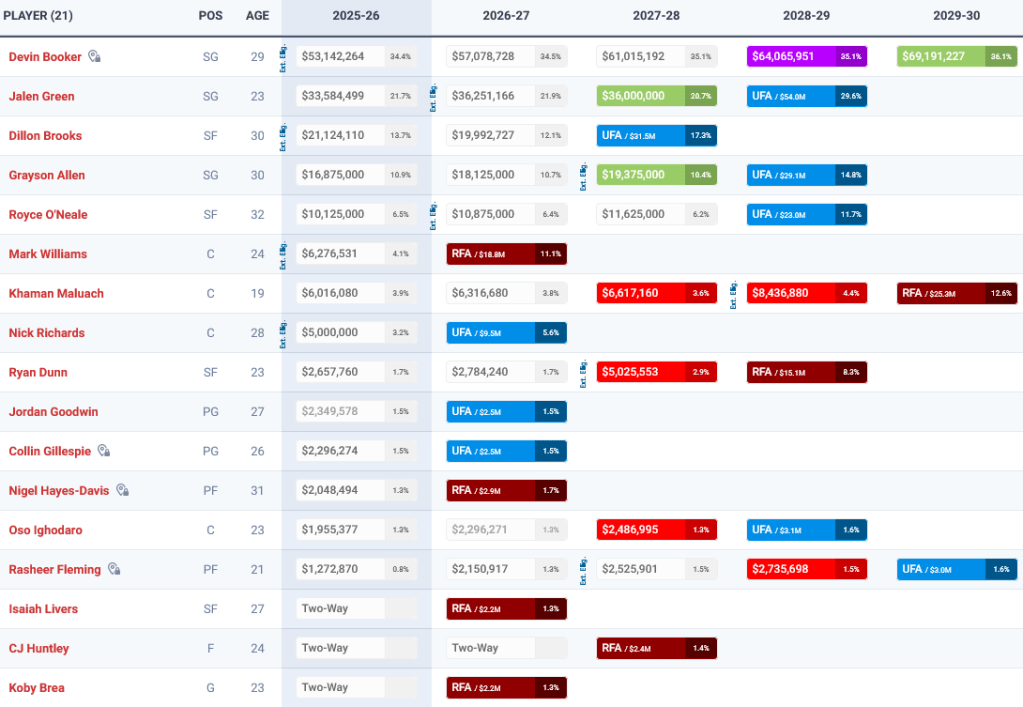Open Khaman Maluach's player link
Viewport: 1023px width, 707px height.
tap(56, 294)
